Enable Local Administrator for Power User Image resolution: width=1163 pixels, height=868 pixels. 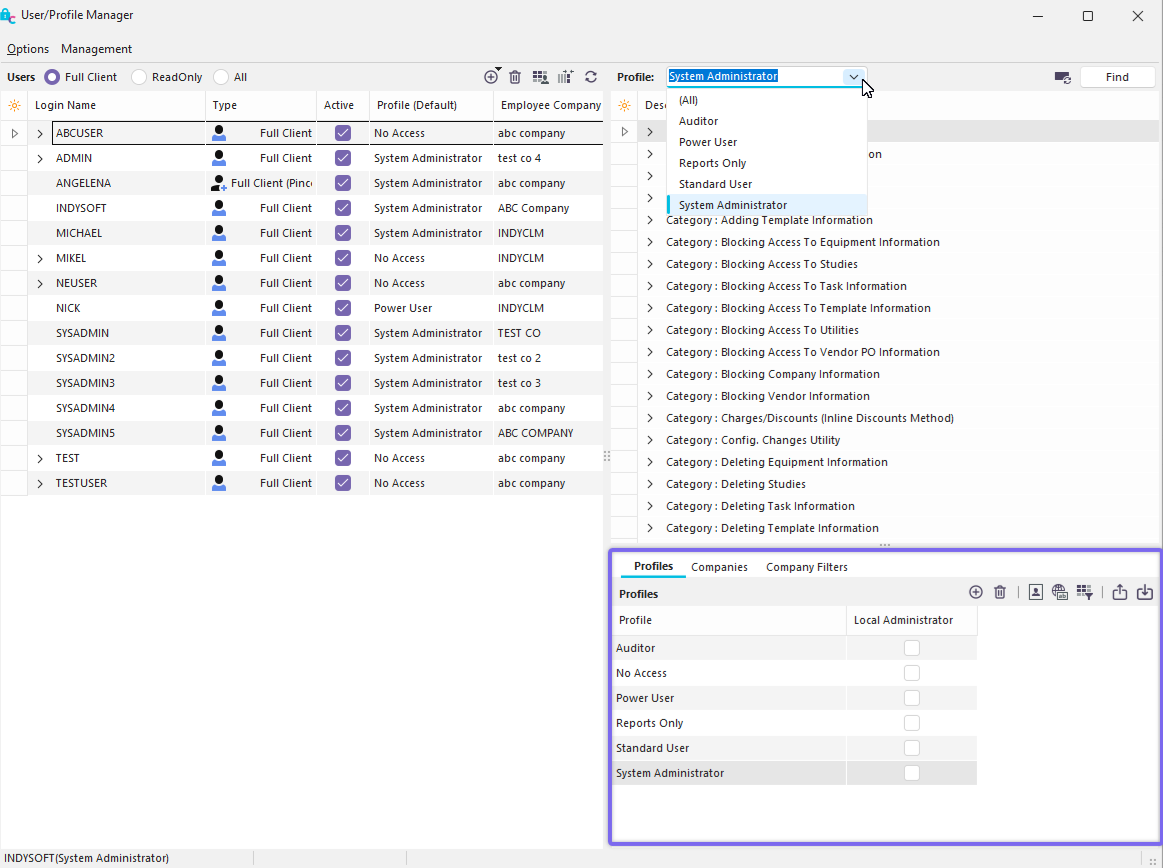pos(911,698)
